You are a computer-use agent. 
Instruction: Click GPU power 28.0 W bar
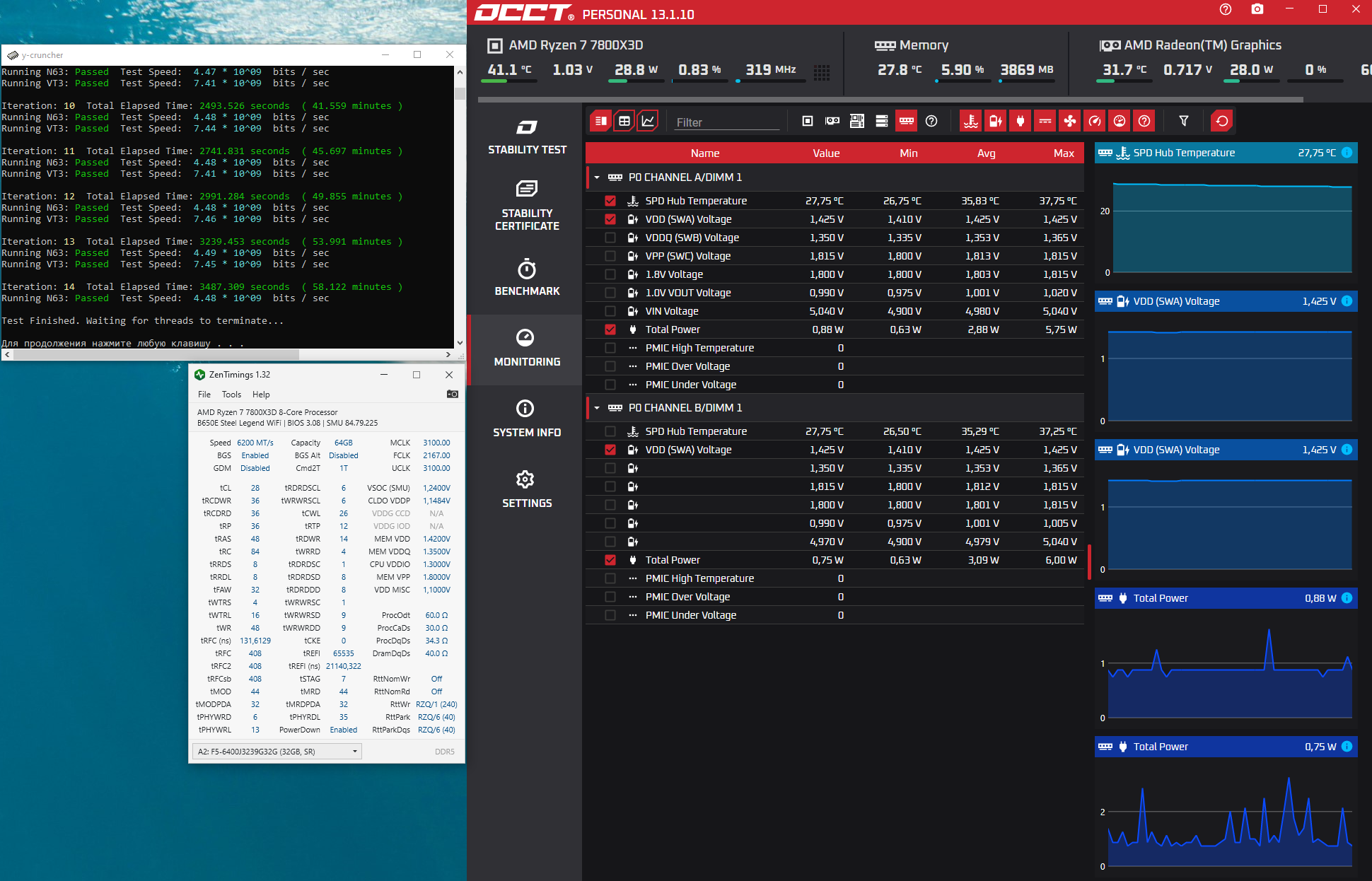pyautogui.click(x=1251, y=81)
